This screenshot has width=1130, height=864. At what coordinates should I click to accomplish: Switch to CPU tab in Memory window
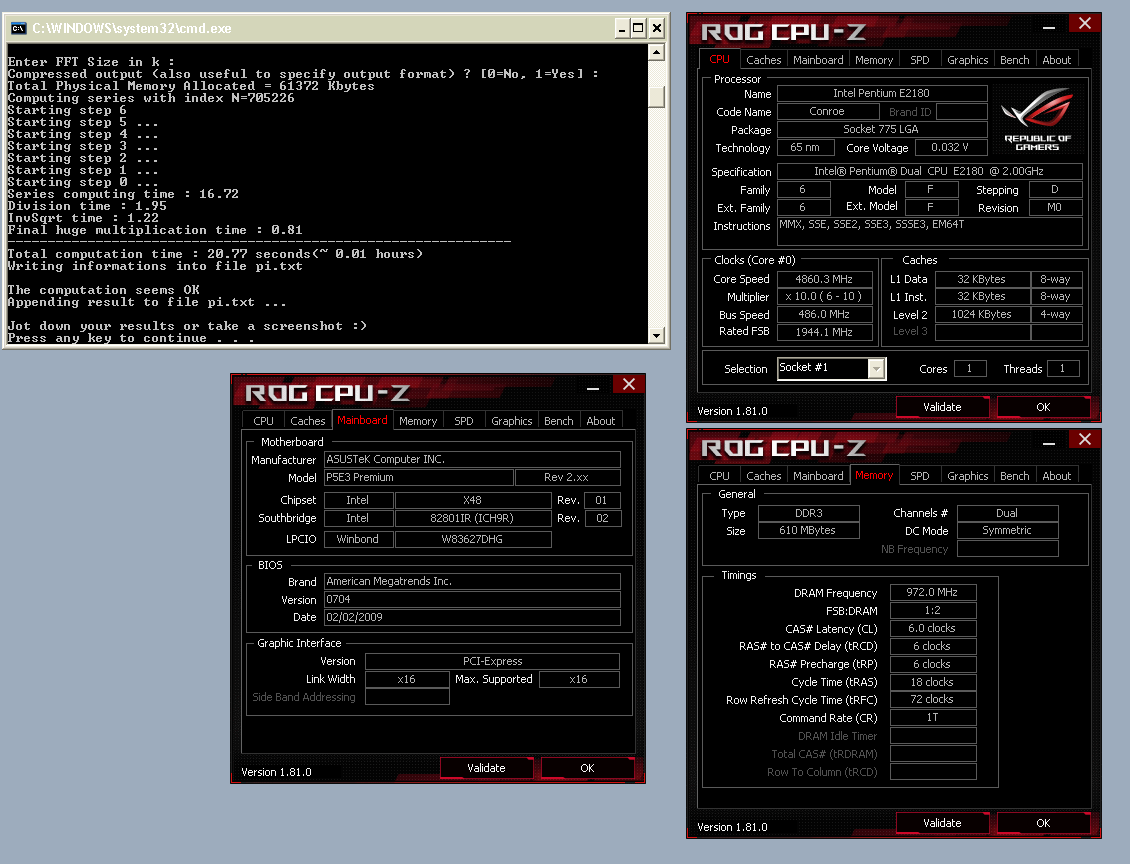[x=719, y=476]
